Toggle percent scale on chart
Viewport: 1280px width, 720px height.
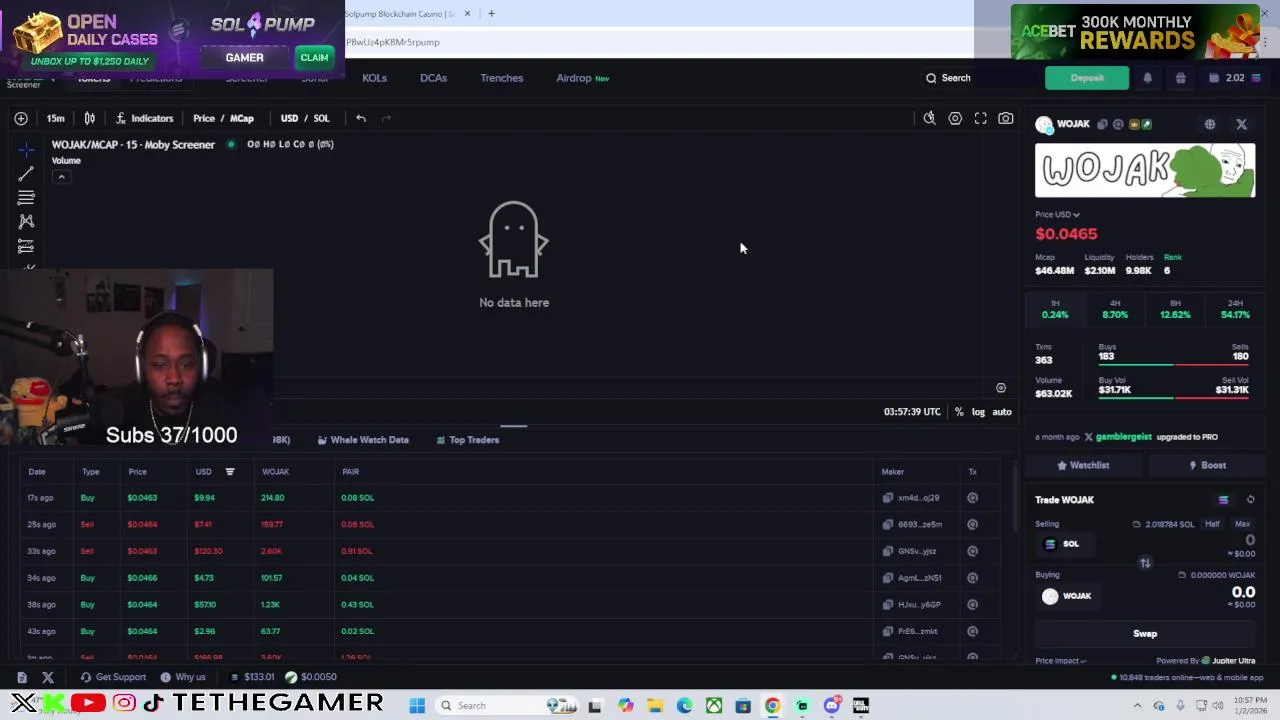click(x=959, y=412)
